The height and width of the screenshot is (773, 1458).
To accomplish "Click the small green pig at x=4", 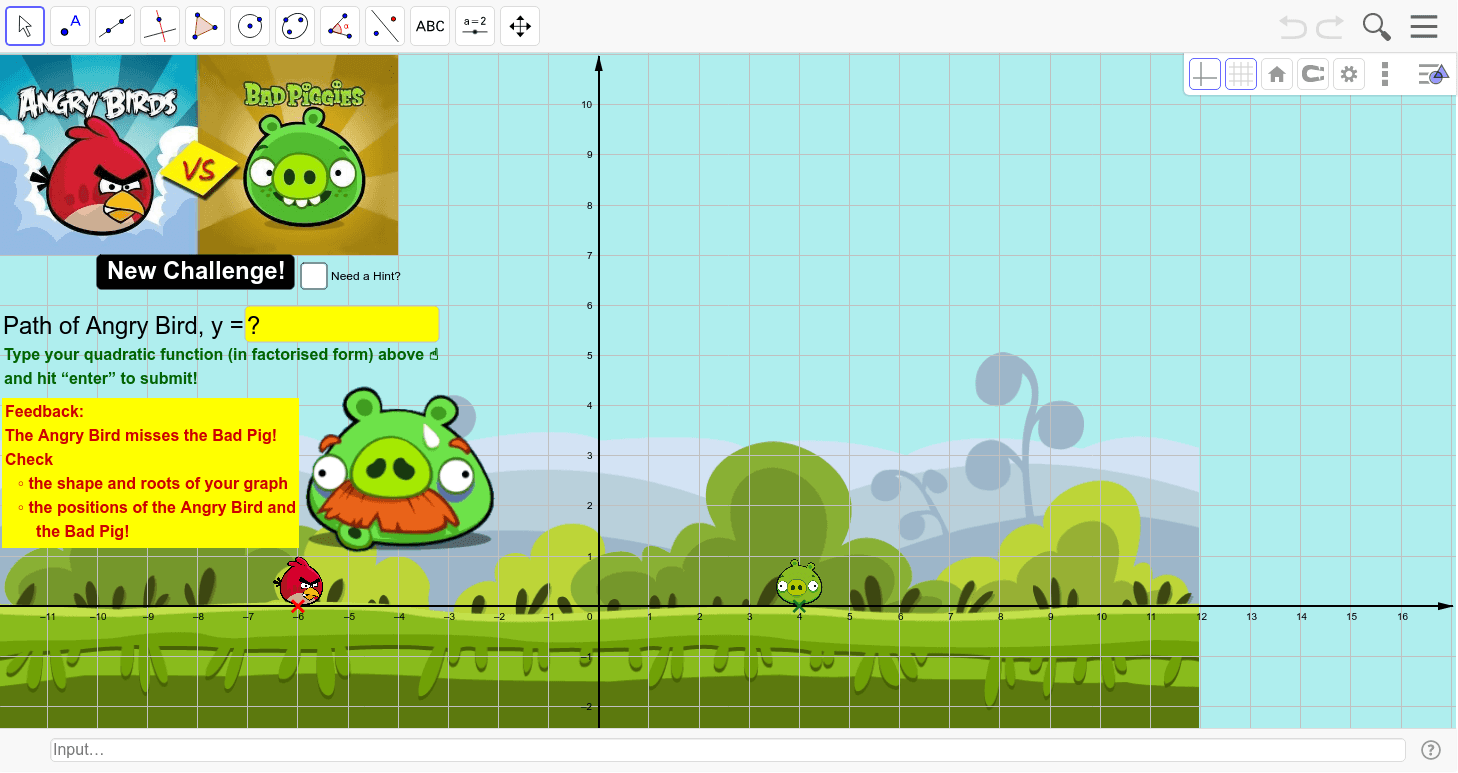I will point(798,584).
